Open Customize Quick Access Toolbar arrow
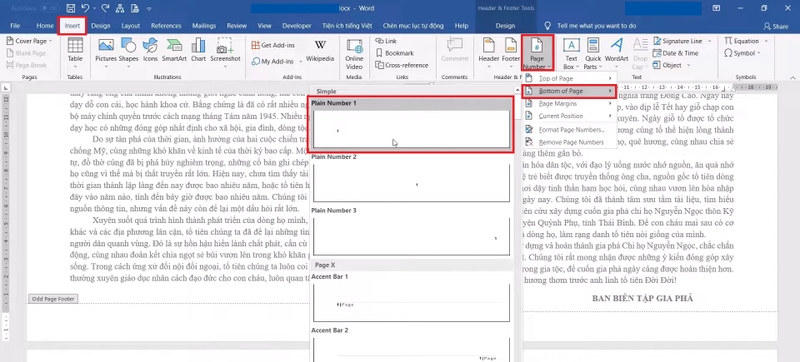The width and height of the screenshot is (800, 362). point(148,9)
